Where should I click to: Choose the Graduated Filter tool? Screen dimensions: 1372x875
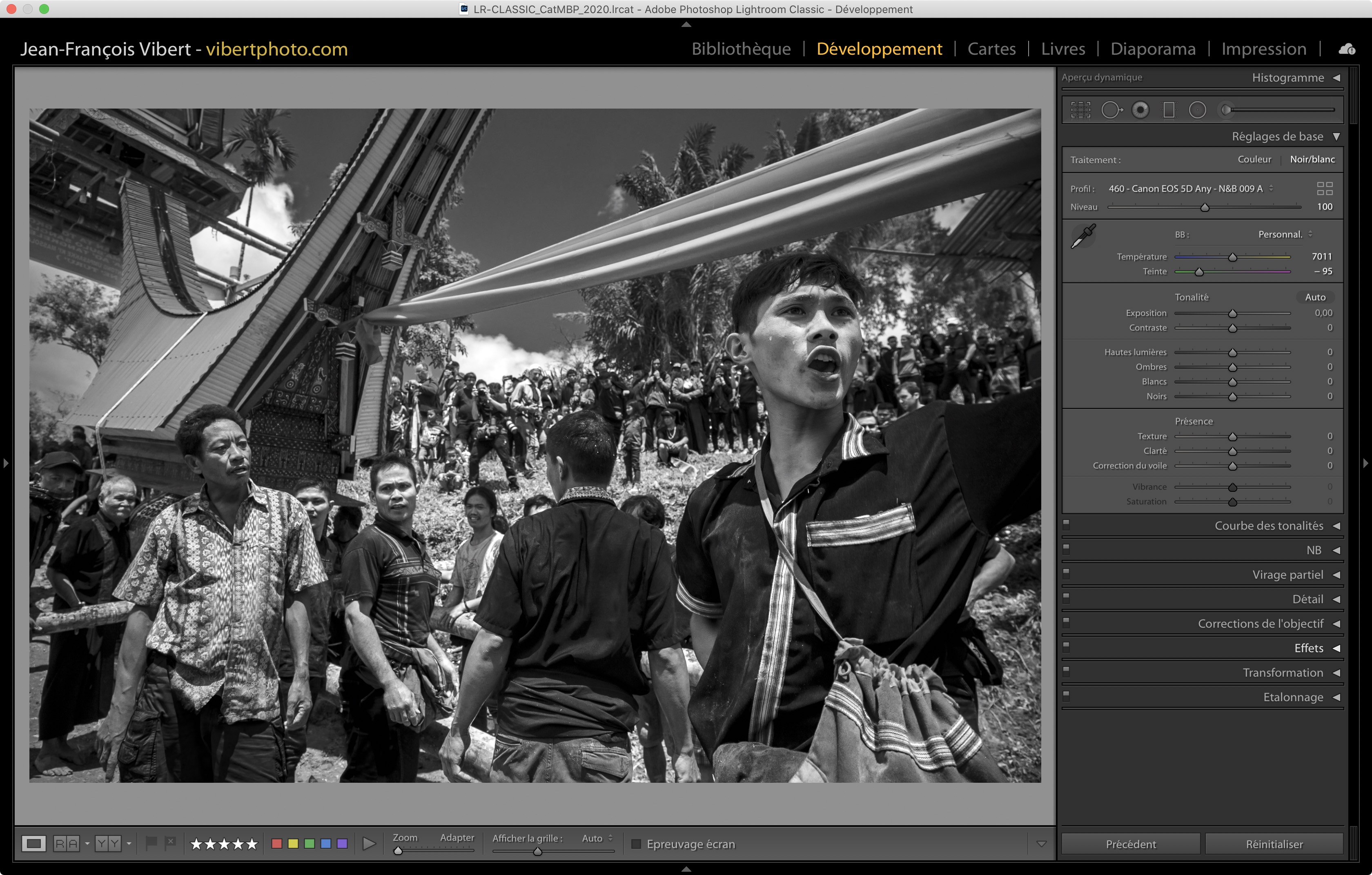[1169, 110]
